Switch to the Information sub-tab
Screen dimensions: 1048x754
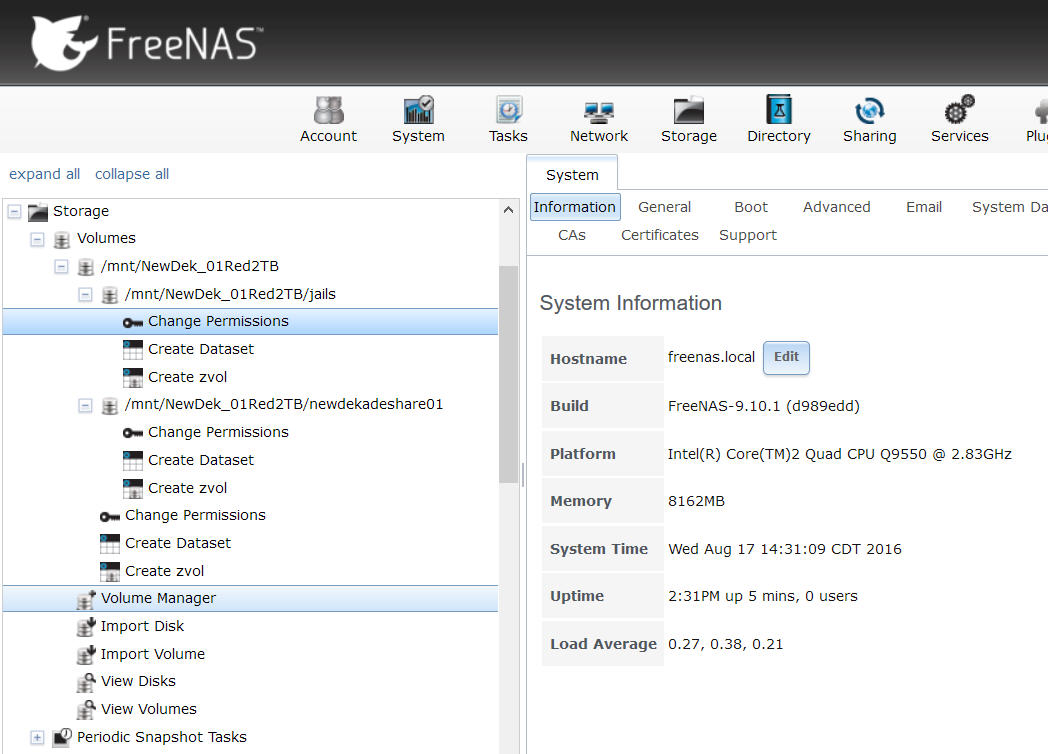(x=575, y=207)
